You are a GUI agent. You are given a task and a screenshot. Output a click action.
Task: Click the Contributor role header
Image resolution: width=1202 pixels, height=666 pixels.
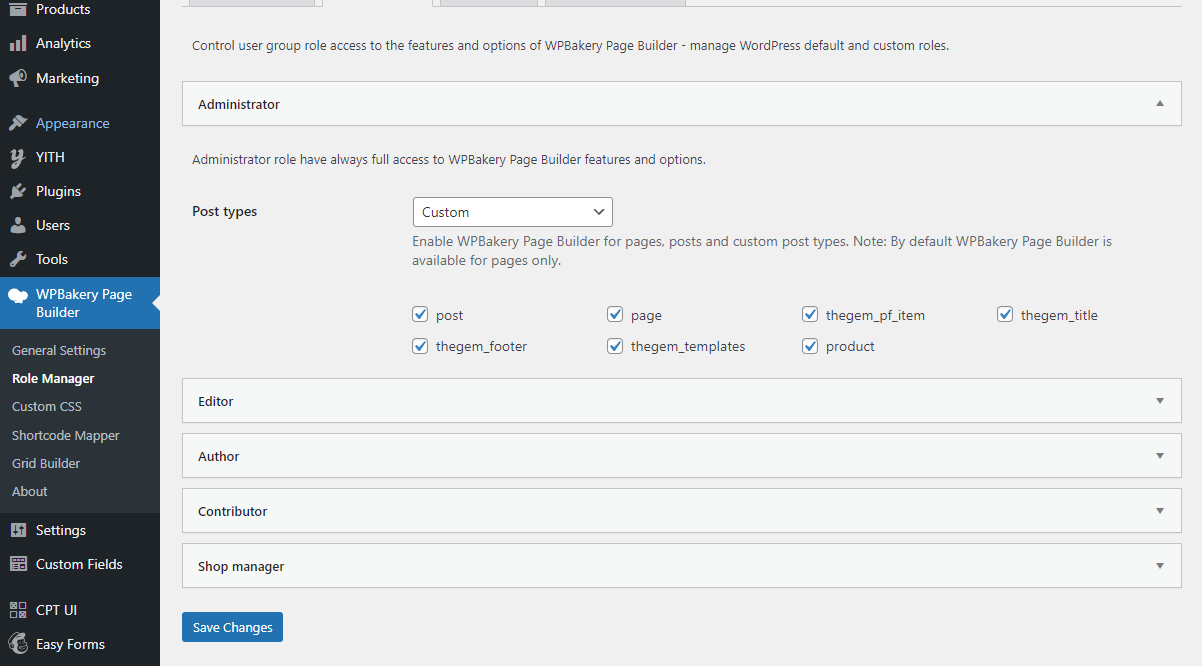(682, 511)
